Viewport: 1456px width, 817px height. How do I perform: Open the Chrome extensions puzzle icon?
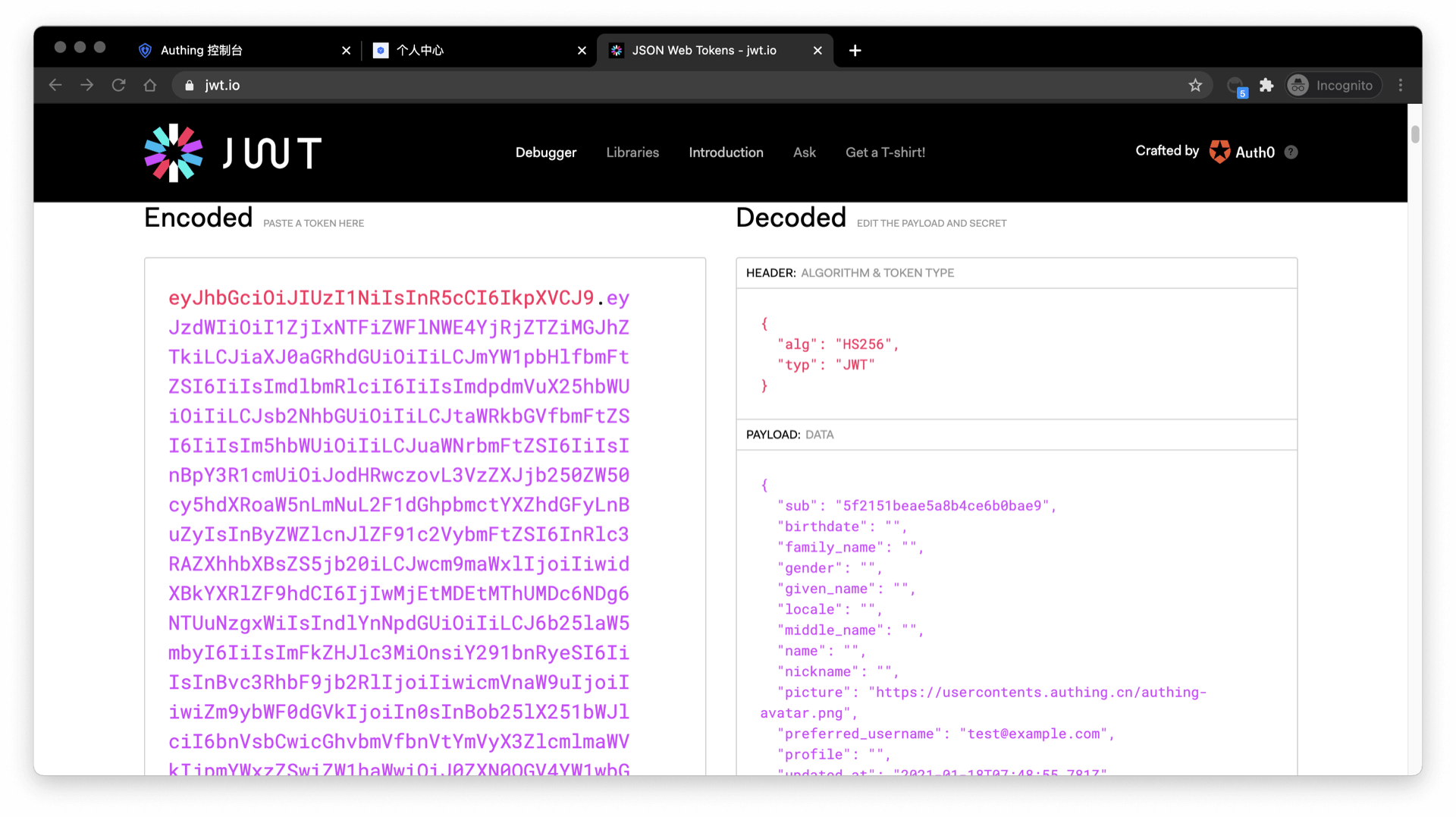coord(1266,85)
